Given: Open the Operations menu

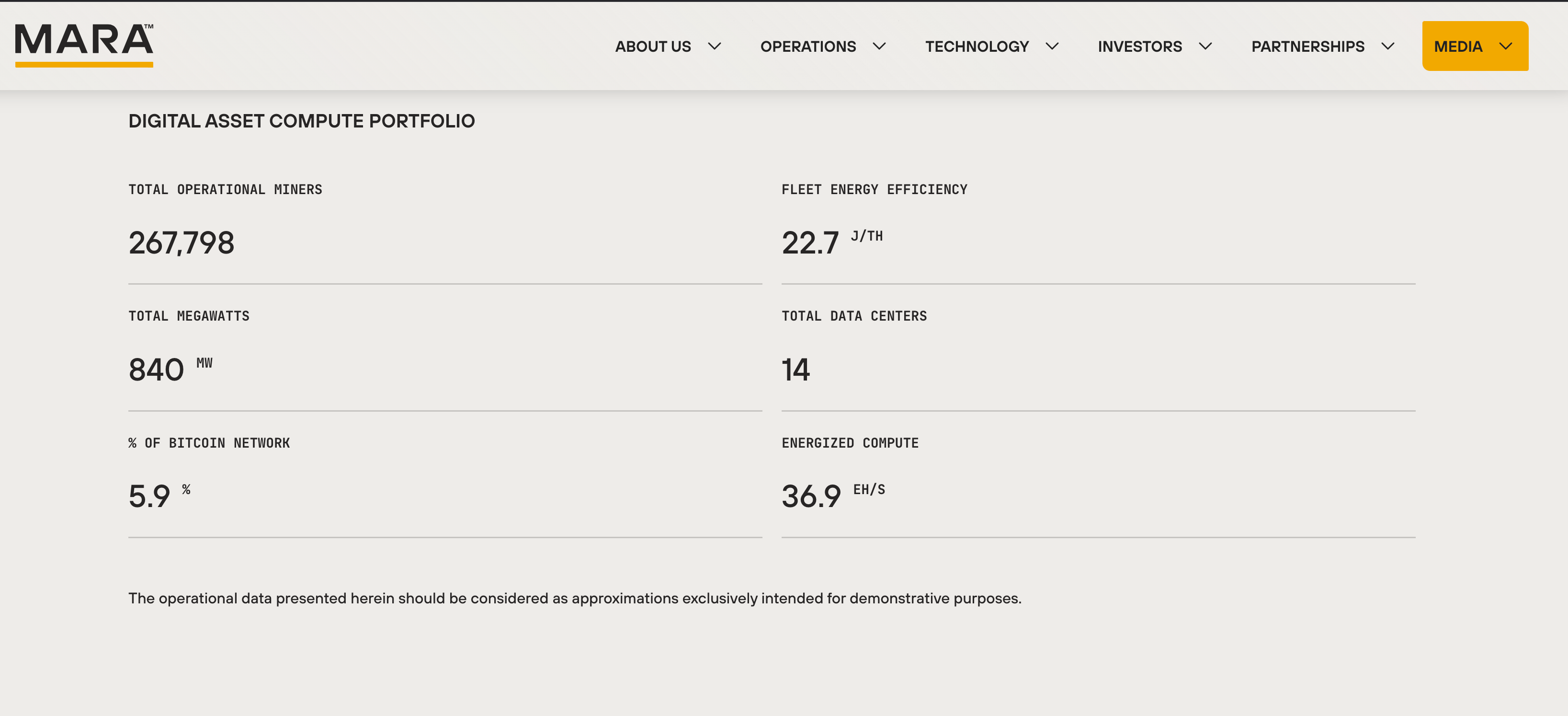Looking at the screenshot, I should (x=808, y=46).
